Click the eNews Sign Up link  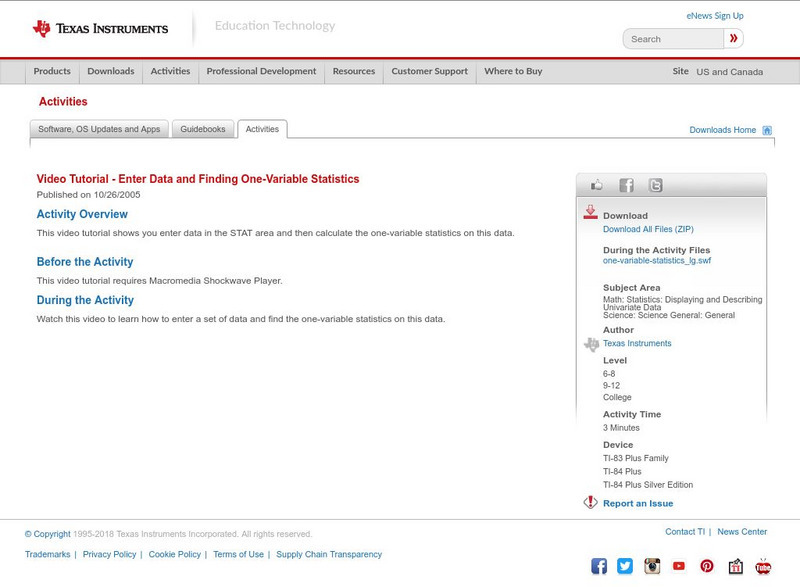tap(714, 15)
